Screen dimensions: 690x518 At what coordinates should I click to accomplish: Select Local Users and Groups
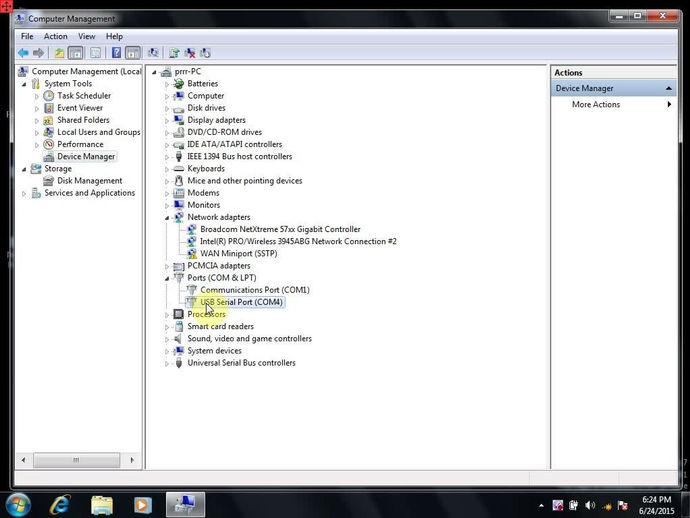tap(99, 132)
